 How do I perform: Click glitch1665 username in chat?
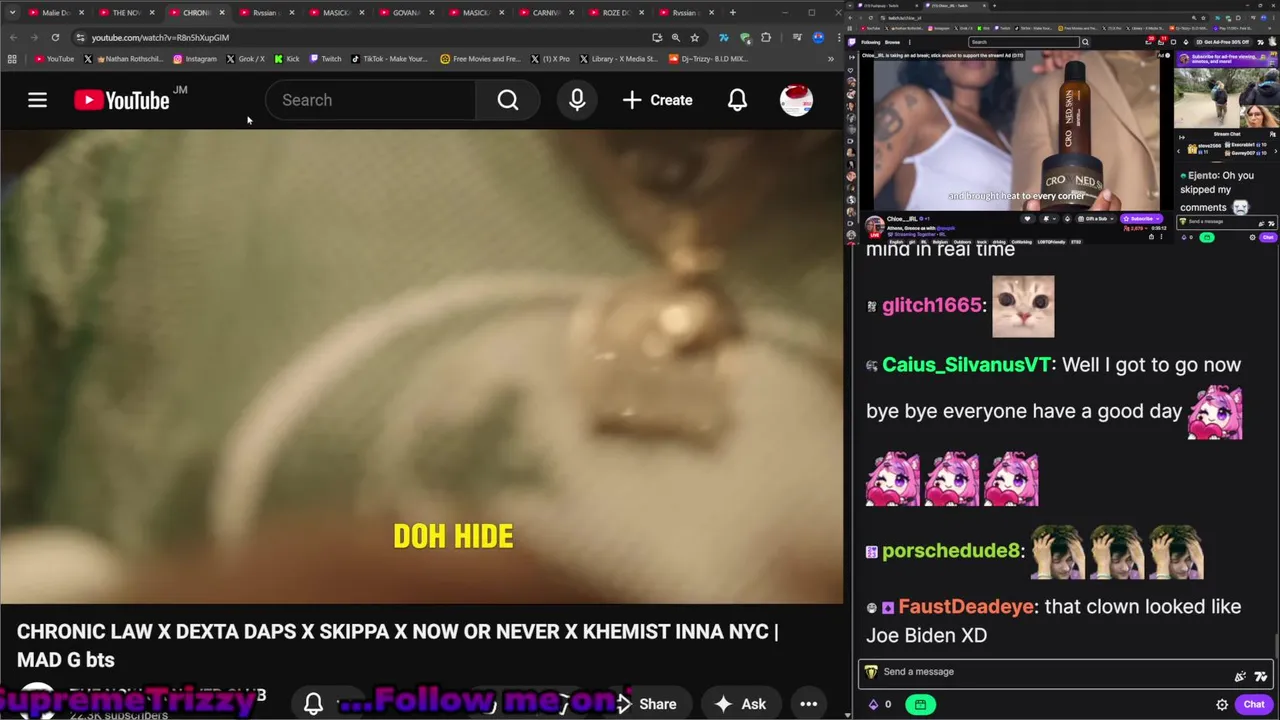click(x=932, y=305)
